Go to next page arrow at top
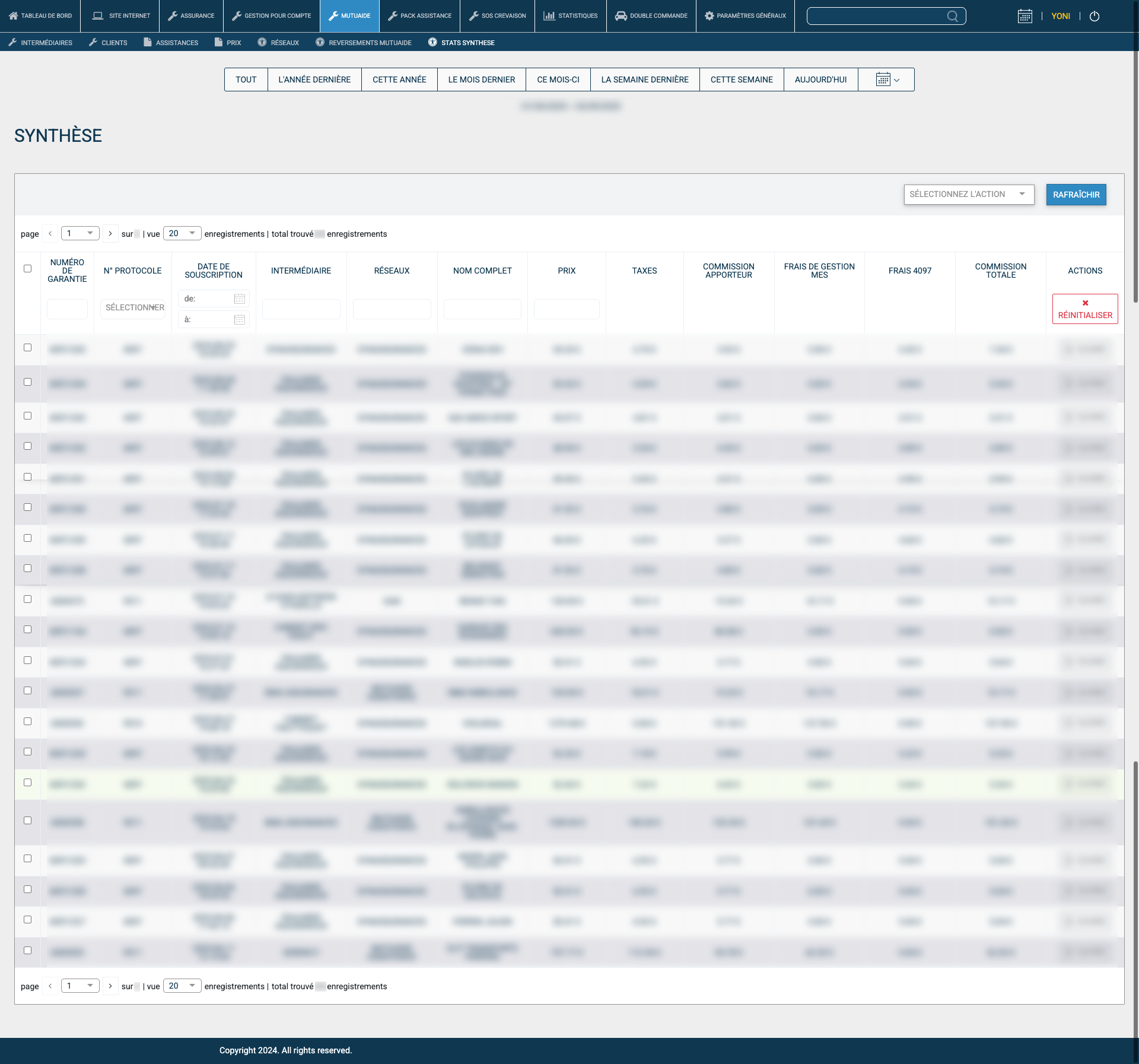1139x1064 pixels. tap(110, 233)
